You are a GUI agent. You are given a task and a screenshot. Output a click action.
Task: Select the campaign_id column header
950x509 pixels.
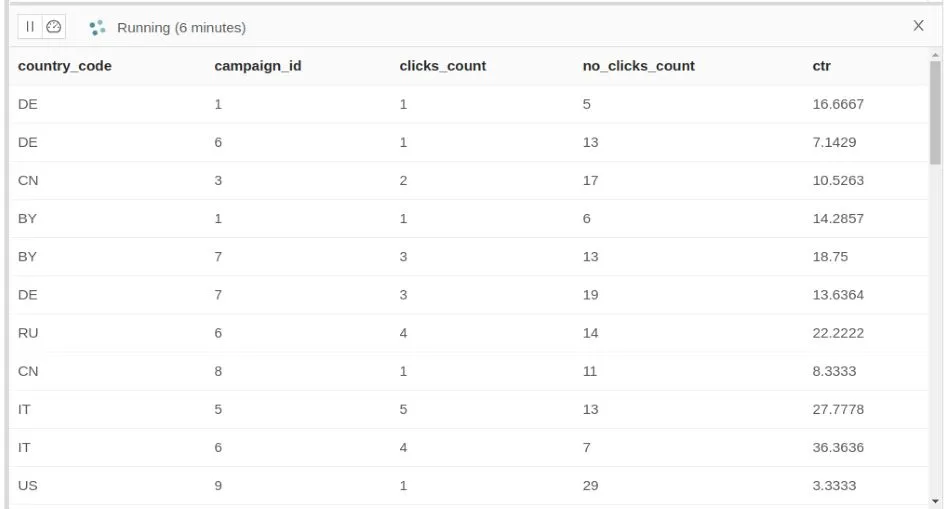[x=257, y=66]
